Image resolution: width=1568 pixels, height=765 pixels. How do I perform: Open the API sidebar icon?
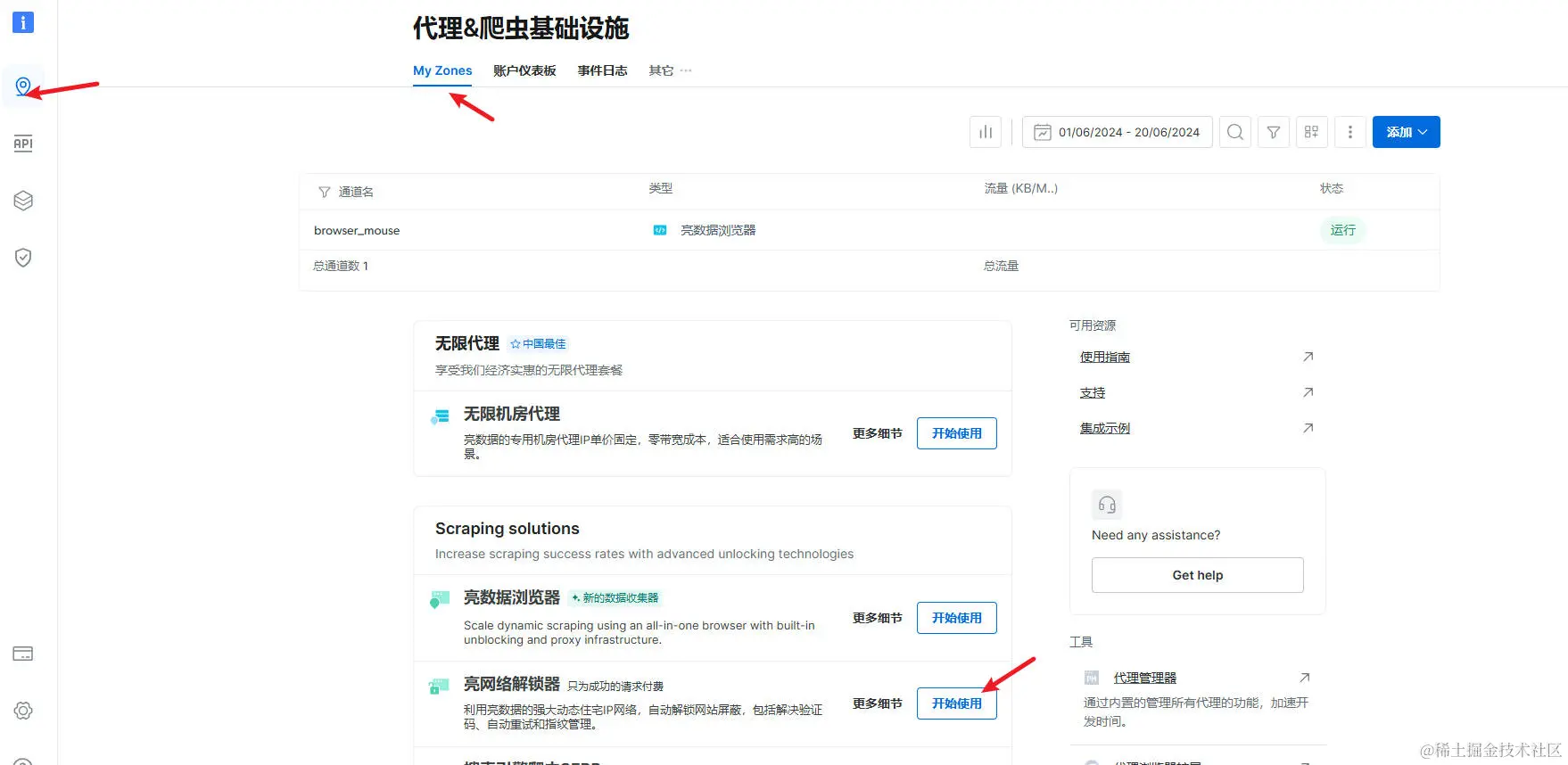(x=23, y=144)
